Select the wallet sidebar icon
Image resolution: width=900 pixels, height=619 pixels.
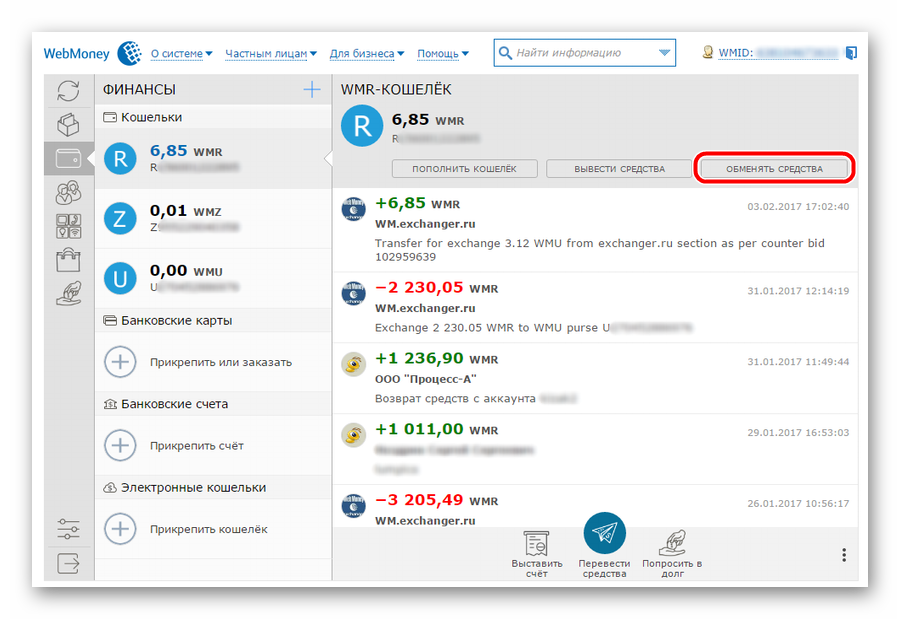point(68,158)
